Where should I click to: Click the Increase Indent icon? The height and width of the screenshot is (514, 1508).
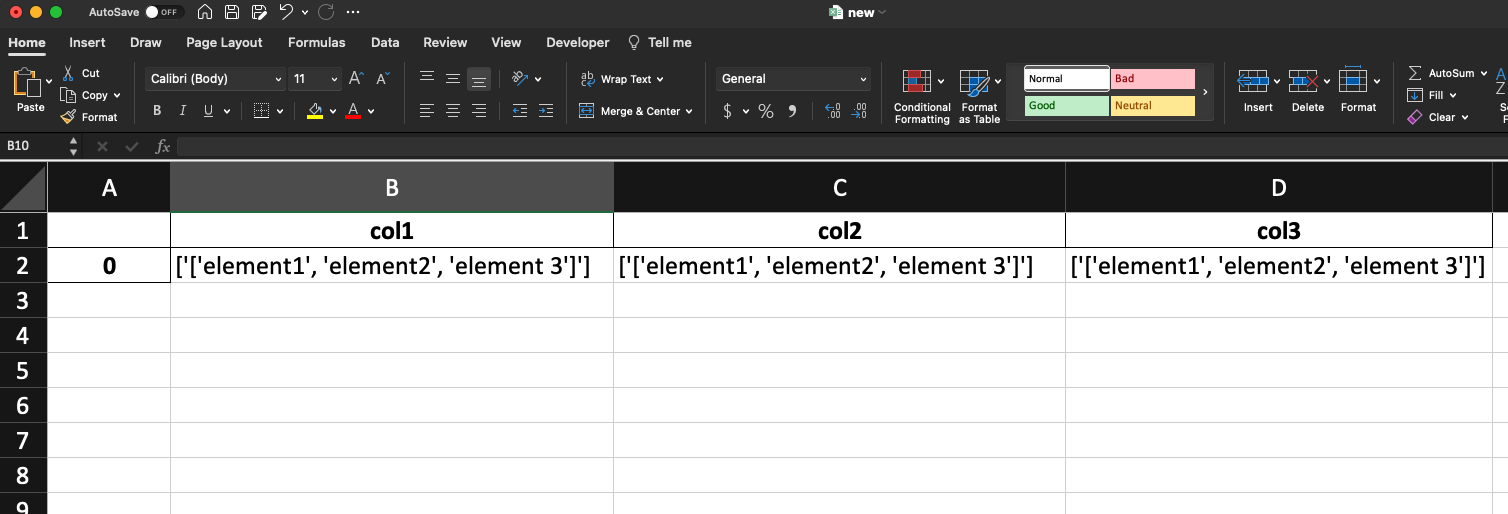[545, 111]
